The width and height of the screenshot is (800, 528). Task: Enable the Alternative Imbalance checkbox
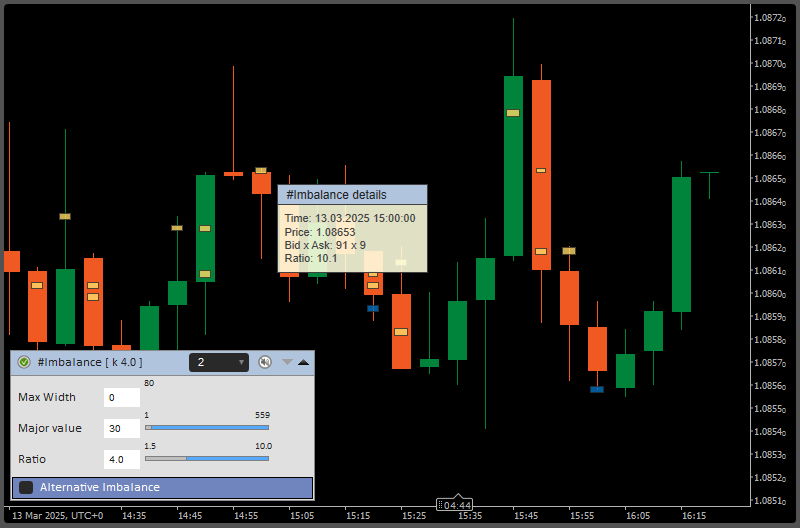pos(27,488)
